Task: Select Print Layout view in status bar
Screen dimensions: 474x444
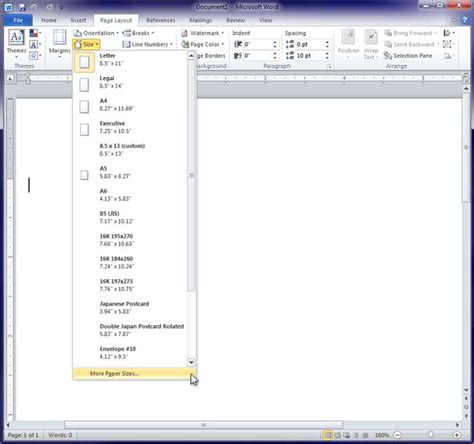Action: coord(327,435)
